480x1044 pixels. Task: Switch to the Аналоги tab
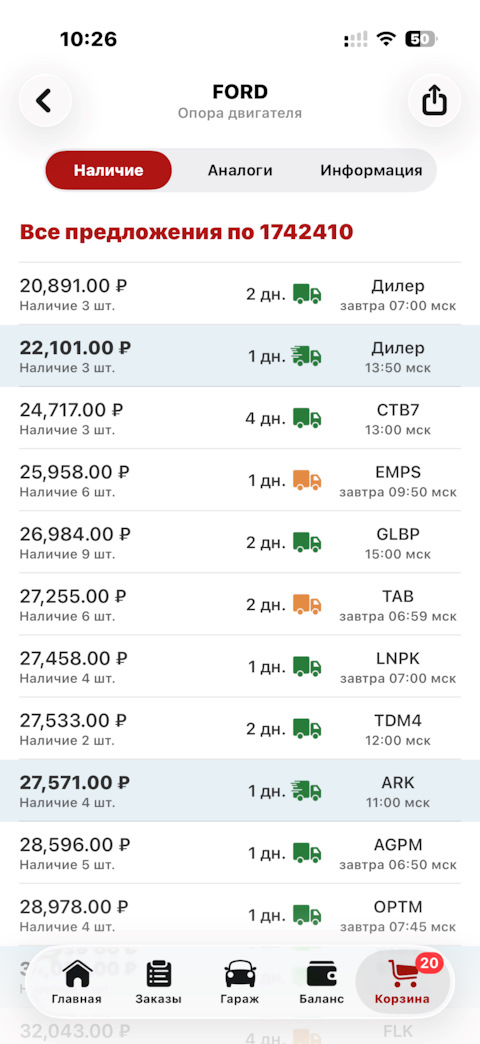pyautogui.click(x=240, y=170)
